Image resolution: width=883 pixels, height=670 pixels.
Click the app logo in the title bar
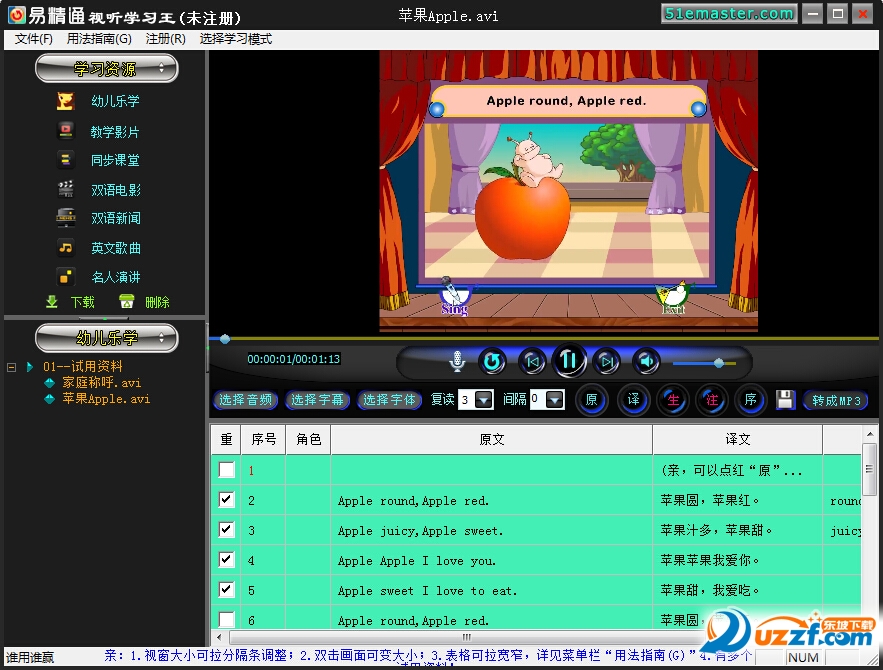(17, 15)
